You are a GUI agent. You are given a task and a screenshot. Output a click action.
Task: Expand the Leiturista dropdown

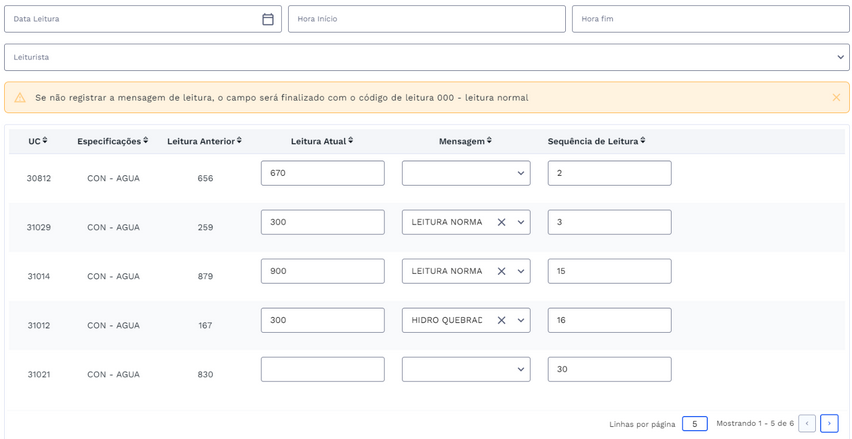tap(839, 57)
